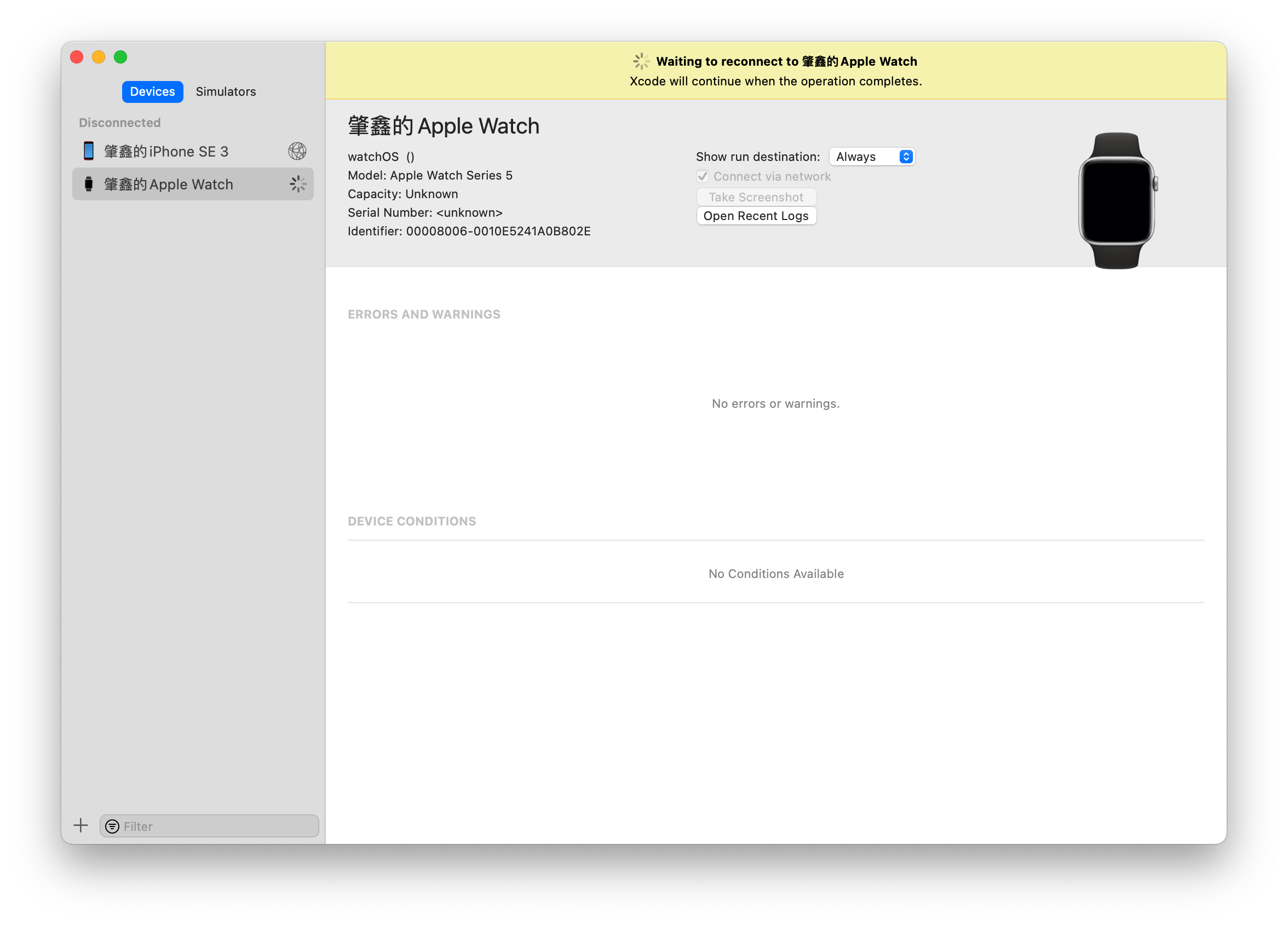Screen dimensions: 1288x925
Task: Switch to the Simulators tab
Action: point(226,91)
